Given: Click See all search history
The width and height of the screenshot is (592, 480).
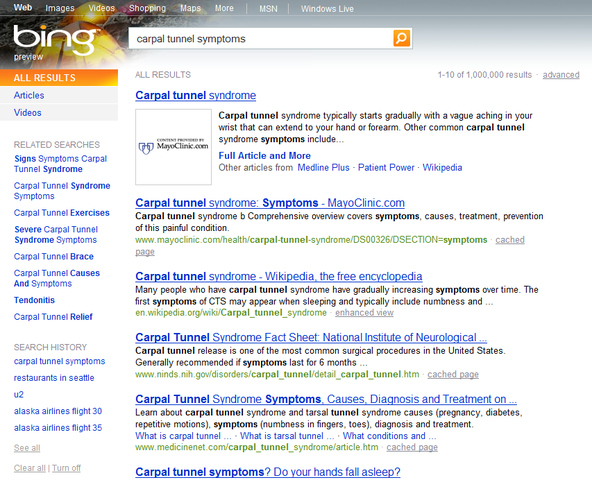Looking at the screenshot, I should [27, 448].
